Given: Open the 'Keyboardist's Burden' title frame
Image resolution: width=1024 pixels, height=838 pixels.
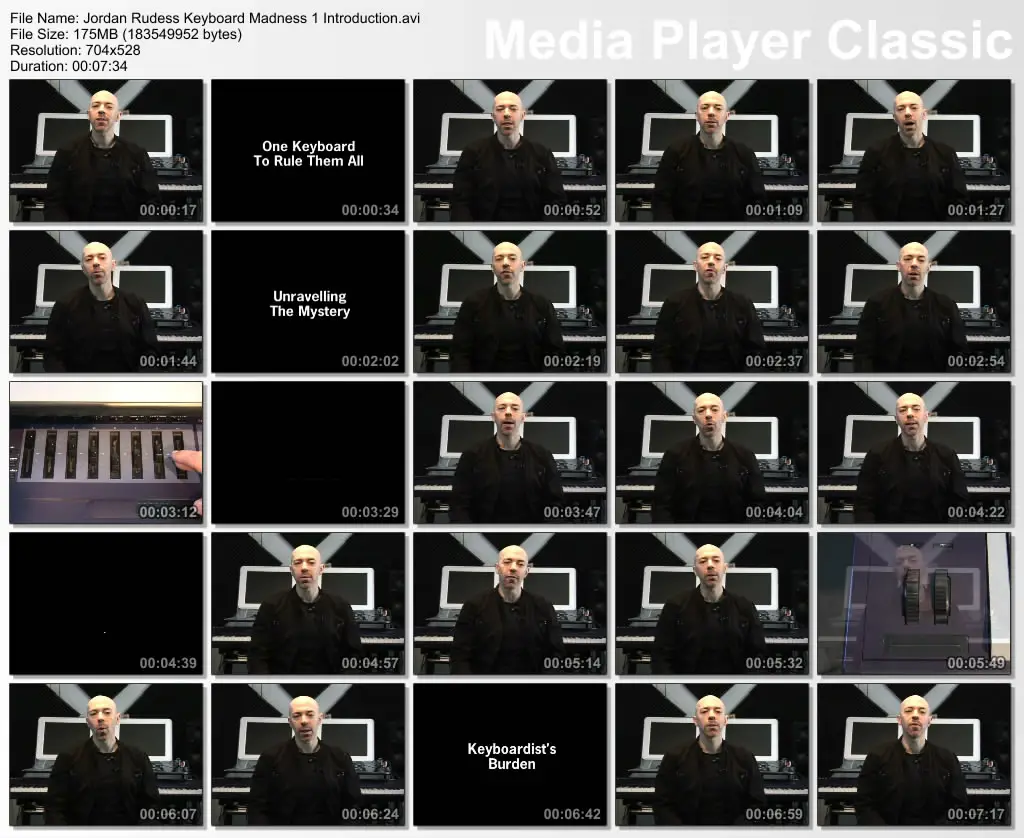Looking at the screenshot, I should pos(510,754).
